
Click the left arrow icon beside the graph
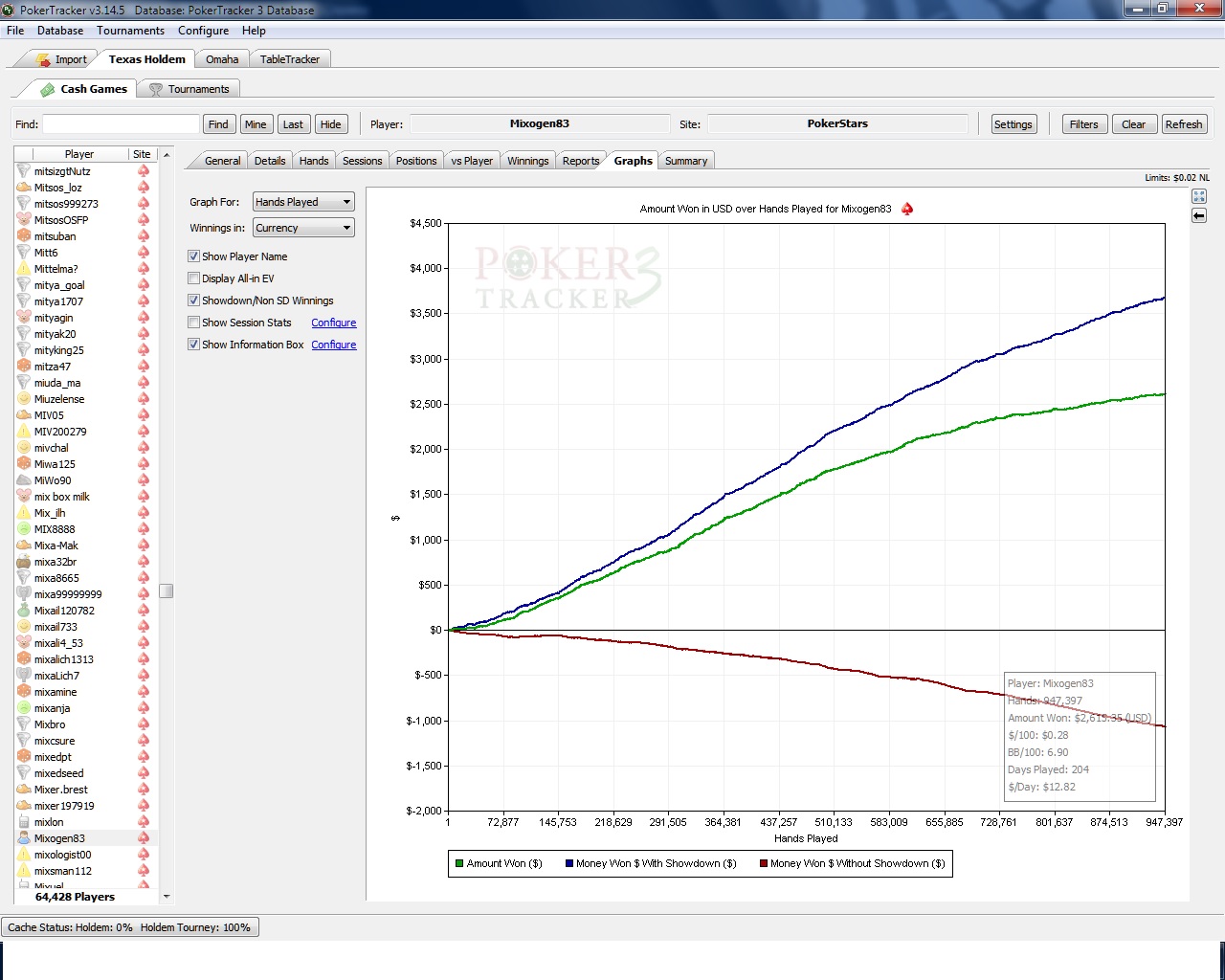[1198, 216]
